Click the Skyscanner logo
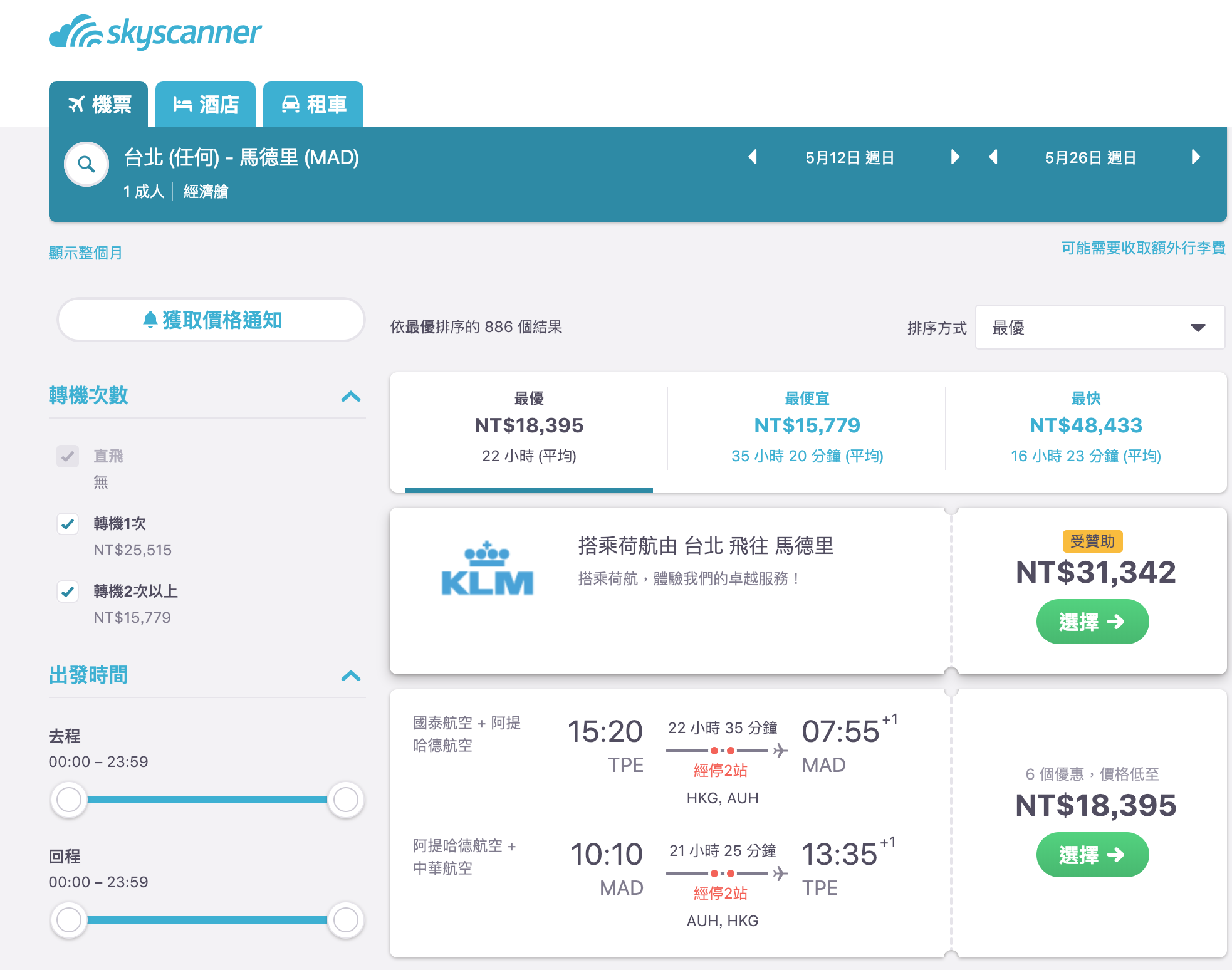 pos(155,32)
